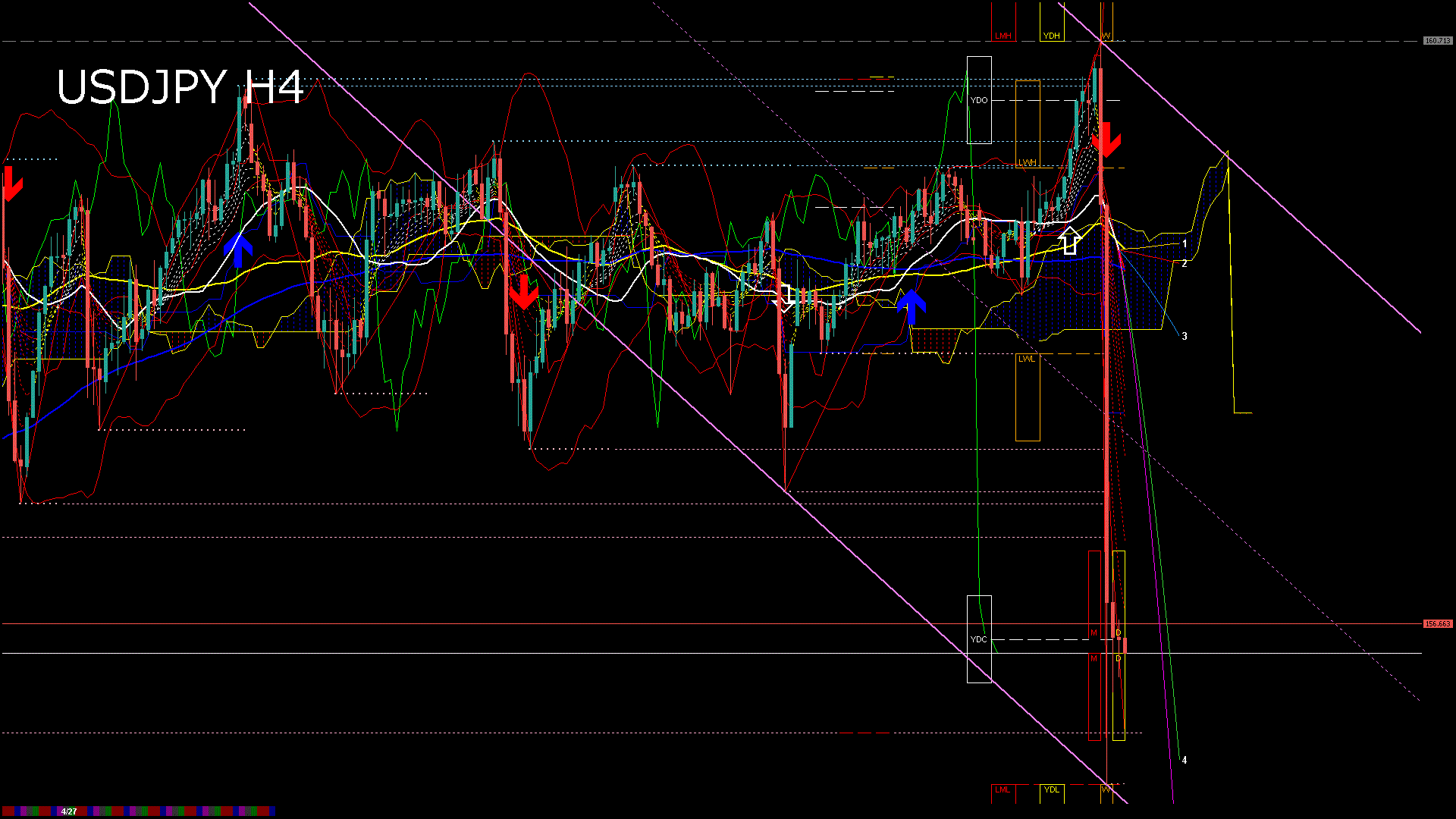This screenshot has width=1456, height=819.
Task: Click the large red down arrow near peak
Action: (1106, 140)
